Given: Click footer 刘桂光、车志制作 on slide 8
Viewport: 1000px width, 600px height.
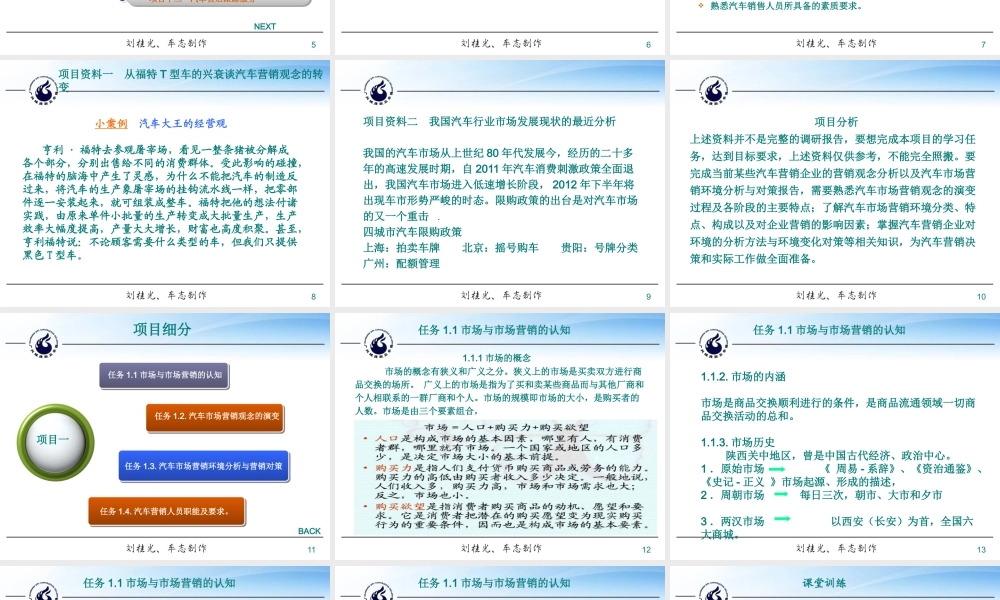Looking at the screenshot, I should coord(166,295).
